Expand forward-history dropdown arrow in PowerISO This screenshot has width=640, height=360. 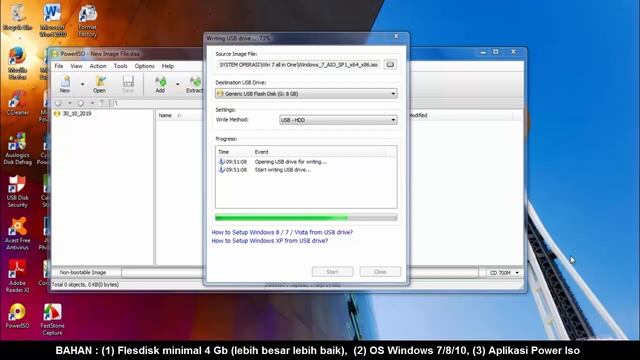(x=92, y=103)
